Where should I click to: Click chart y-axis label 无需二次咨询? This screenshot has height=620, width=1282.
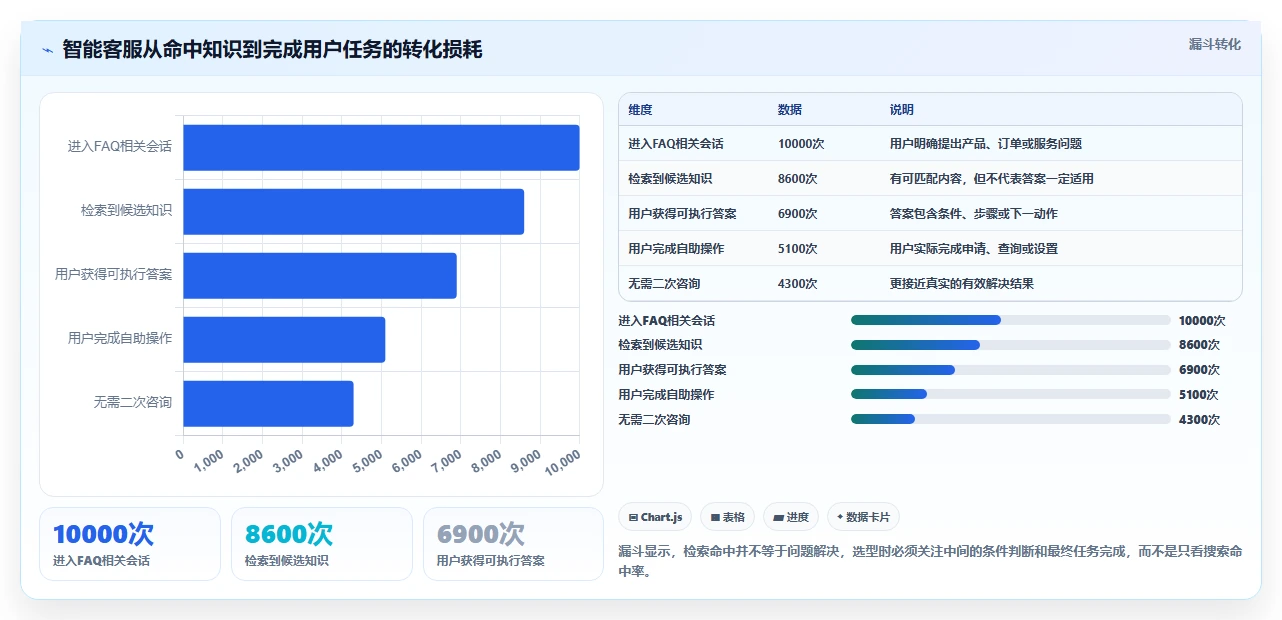point(133,402)
